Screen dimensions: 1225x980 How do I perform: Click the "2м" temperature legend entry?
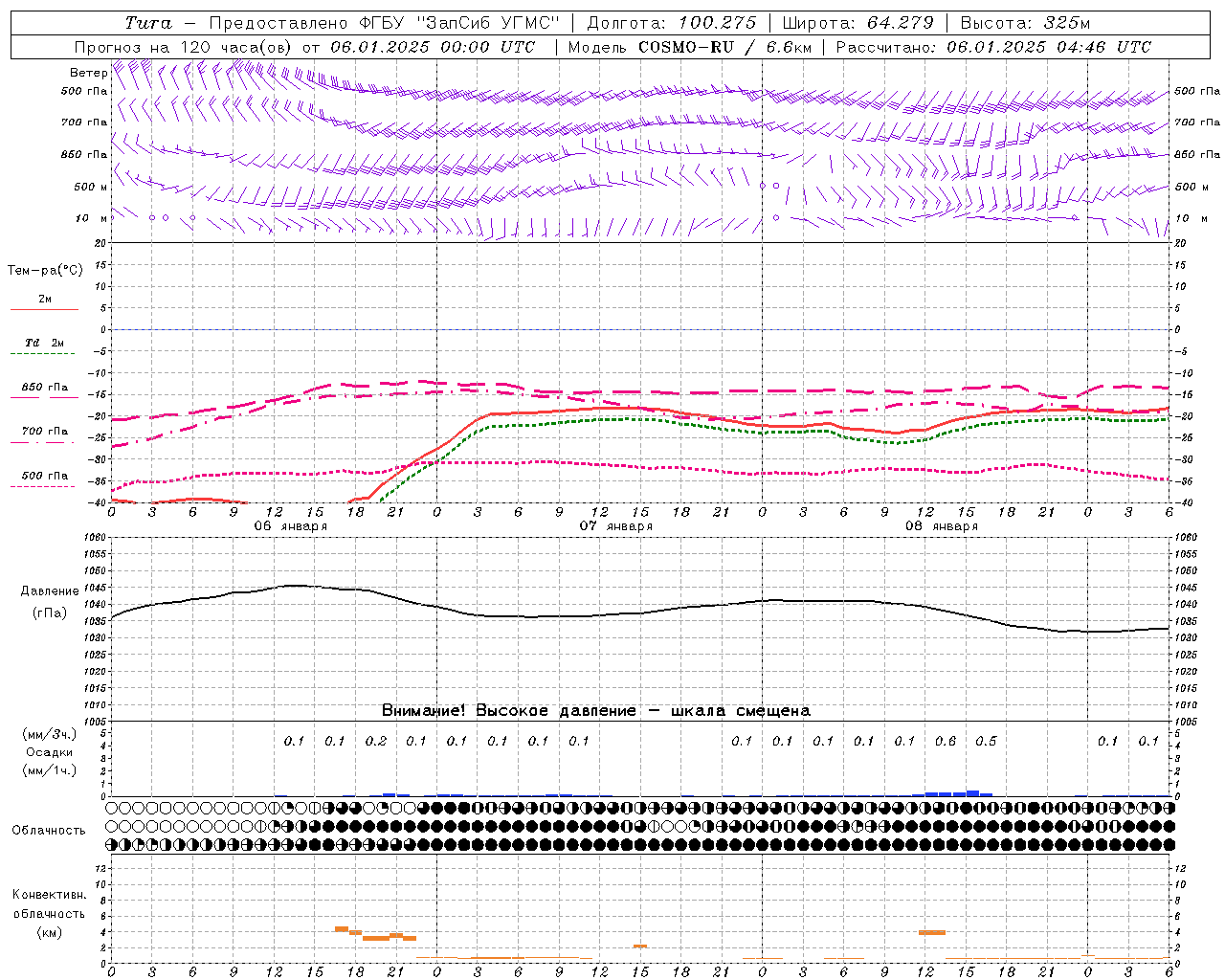[x=45, y=299]
